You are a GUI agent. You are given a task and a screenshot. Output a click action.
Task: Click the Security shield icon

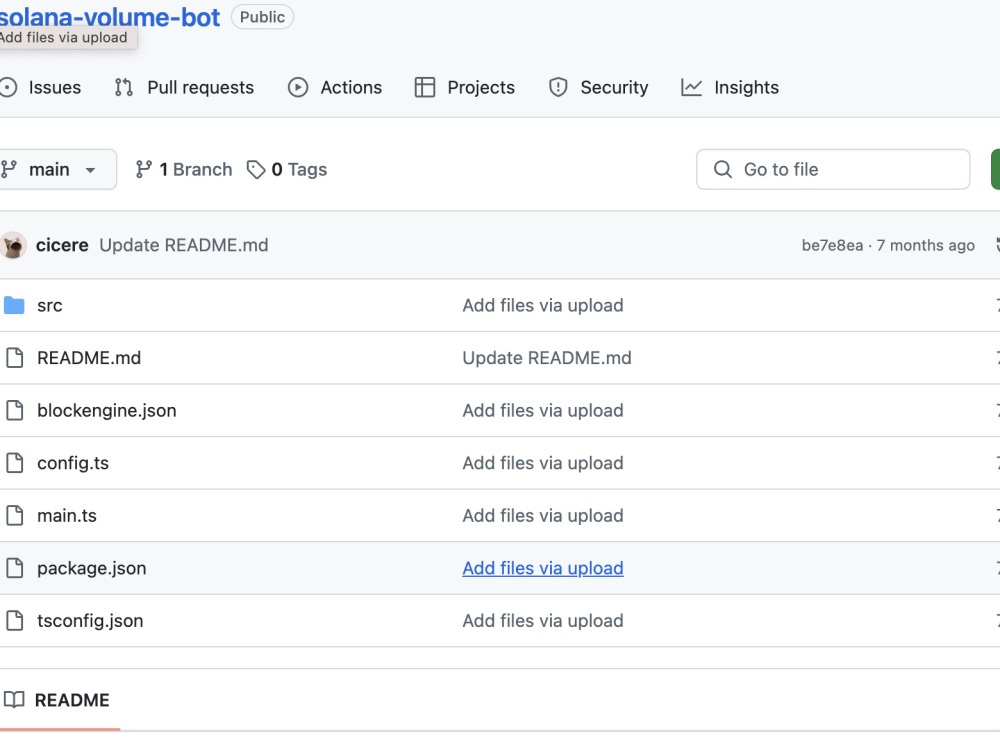click(x=558, y=87)
